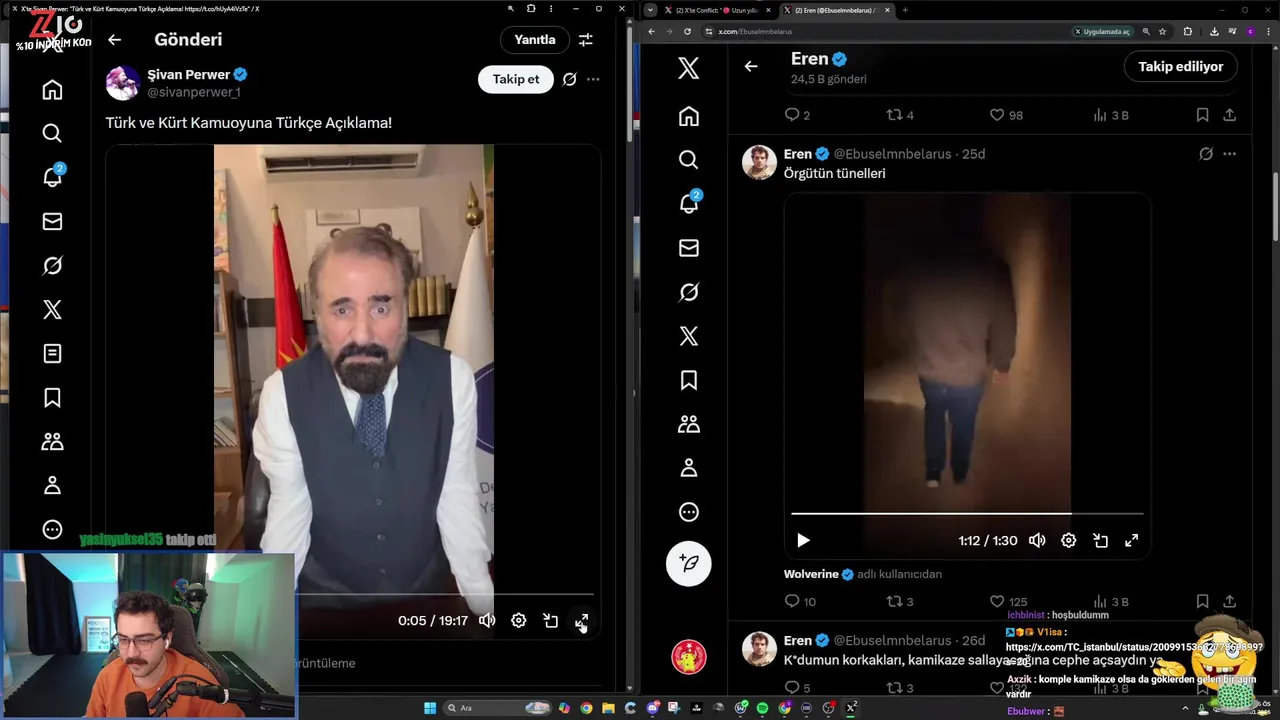
Task: Open Grok icon in left X window sidebar
Action: tap(52, 266)
